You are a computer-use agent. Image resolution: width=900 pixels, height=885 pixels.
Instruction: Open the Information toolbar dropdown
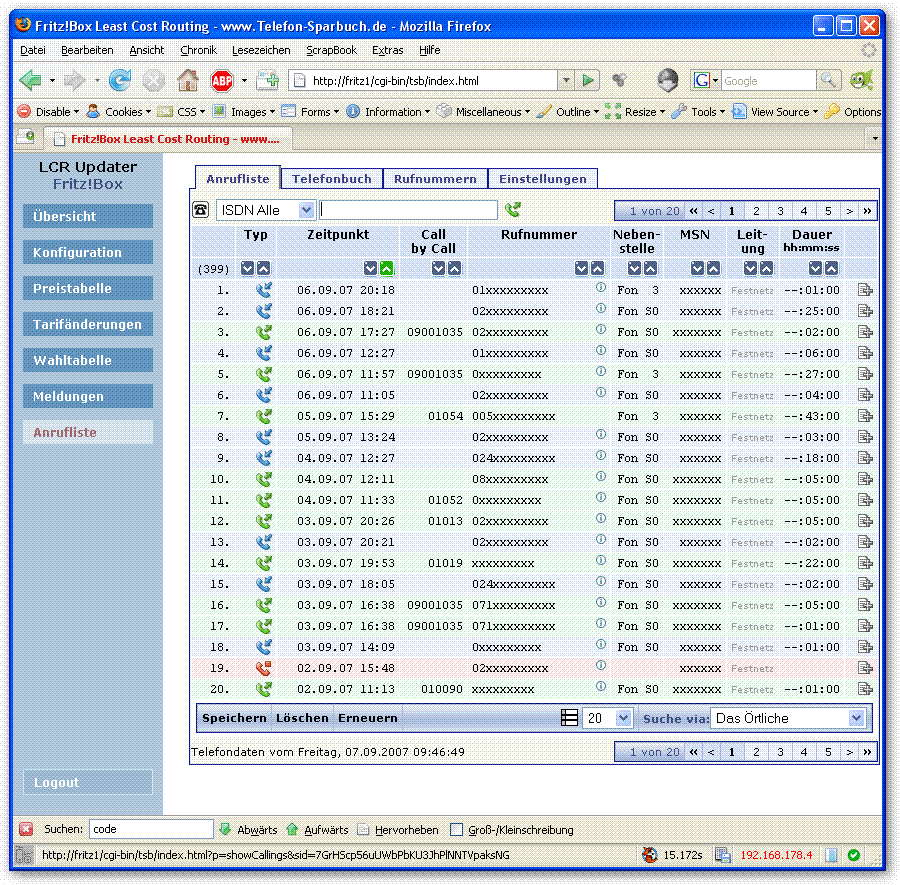pos(389,112)
